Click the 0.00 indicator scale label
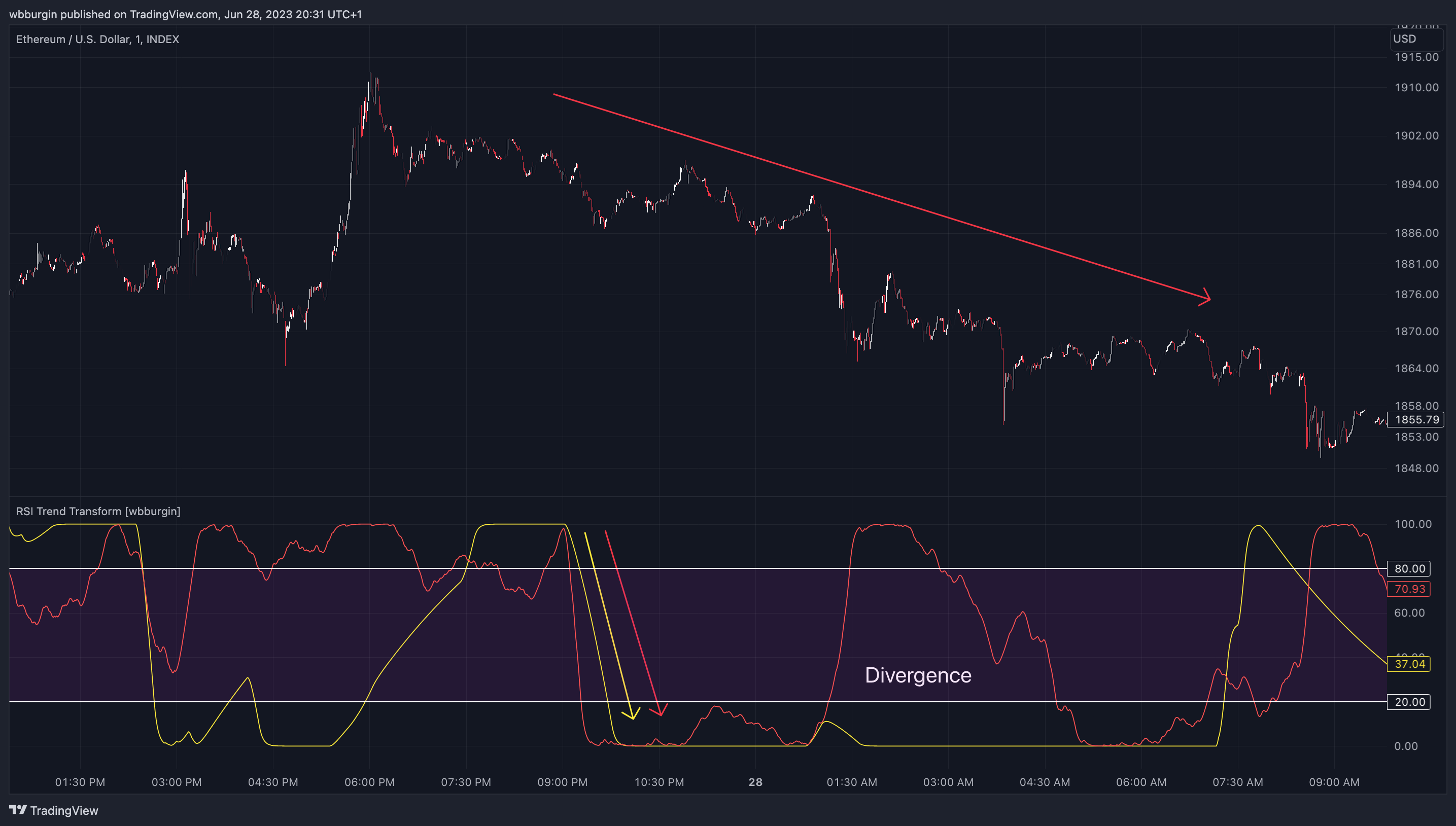Screen dimensions: 1456x826 [x=1406, y=746]
